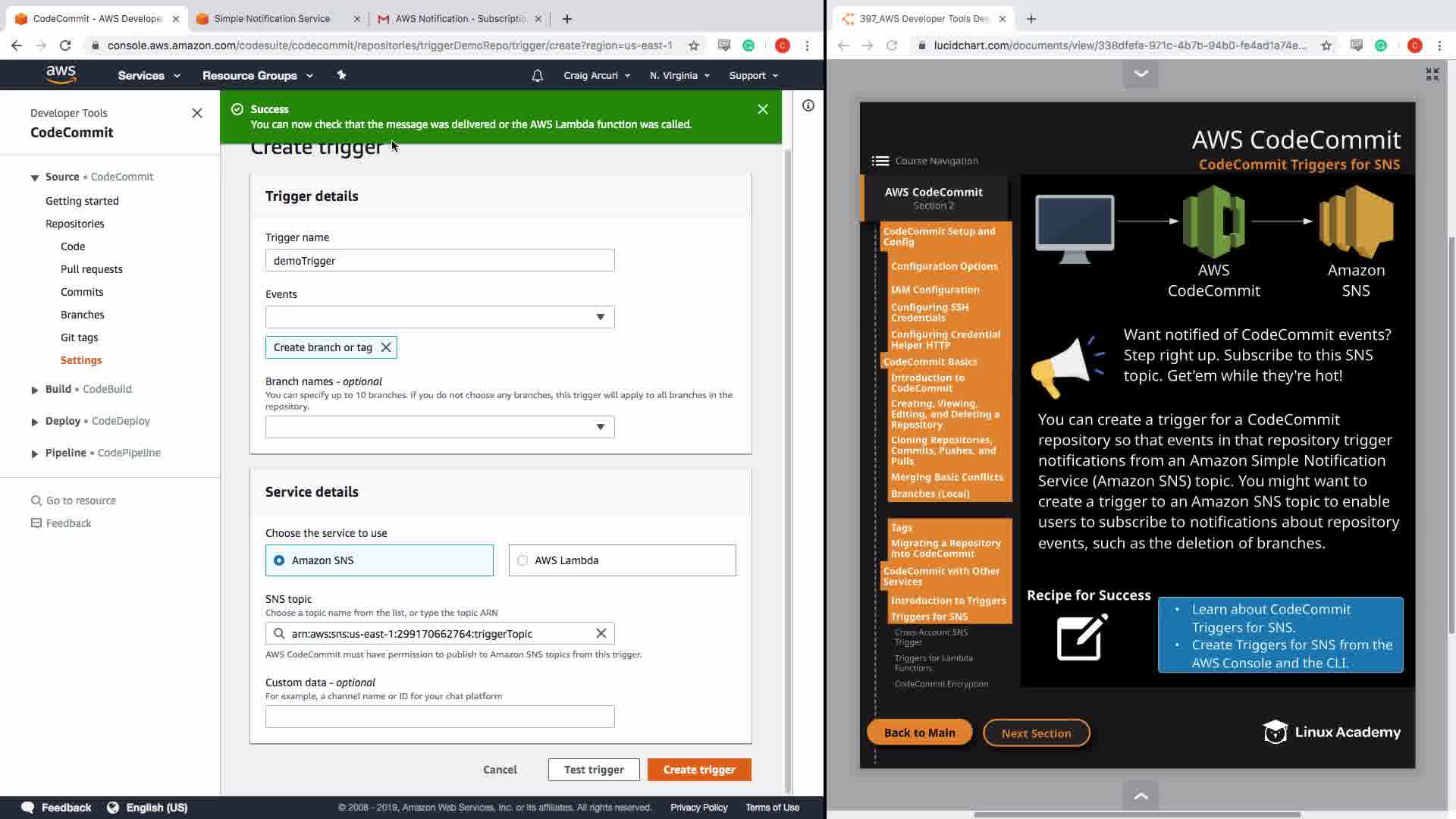Click the Create trigger button
The width and height of the screenshot is (1456, 819).
(x=699, y=770)
